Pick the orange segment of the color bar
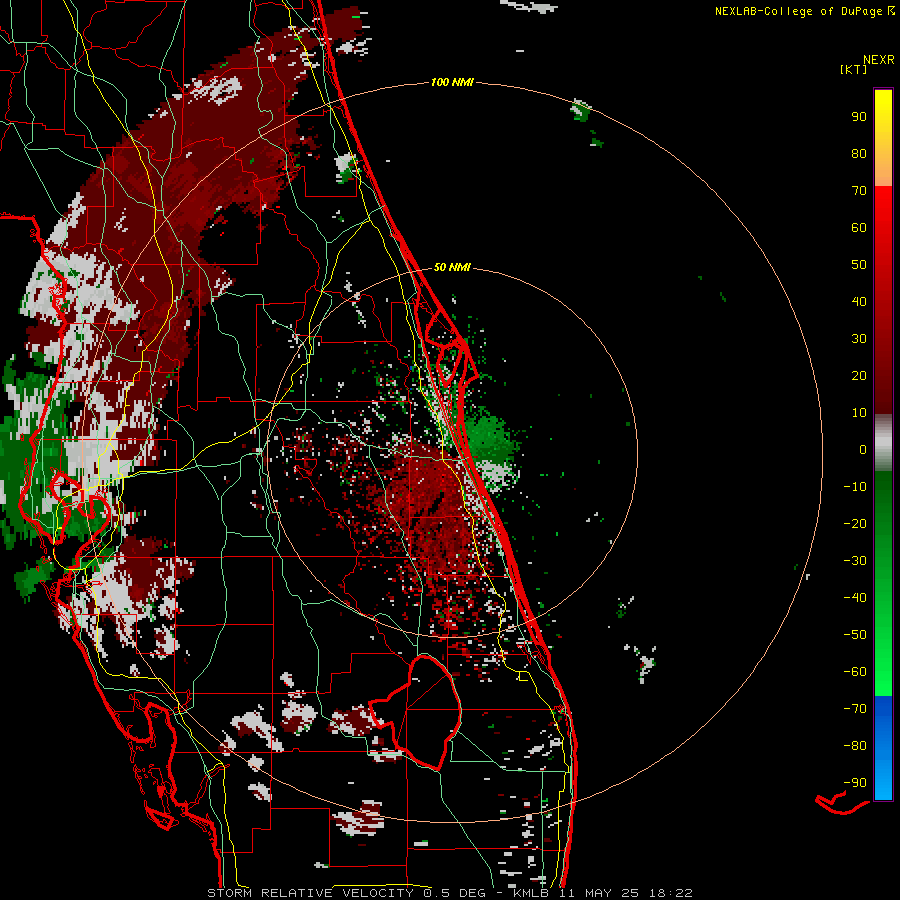This screenshot has width=900, height=900. [883, 172]
